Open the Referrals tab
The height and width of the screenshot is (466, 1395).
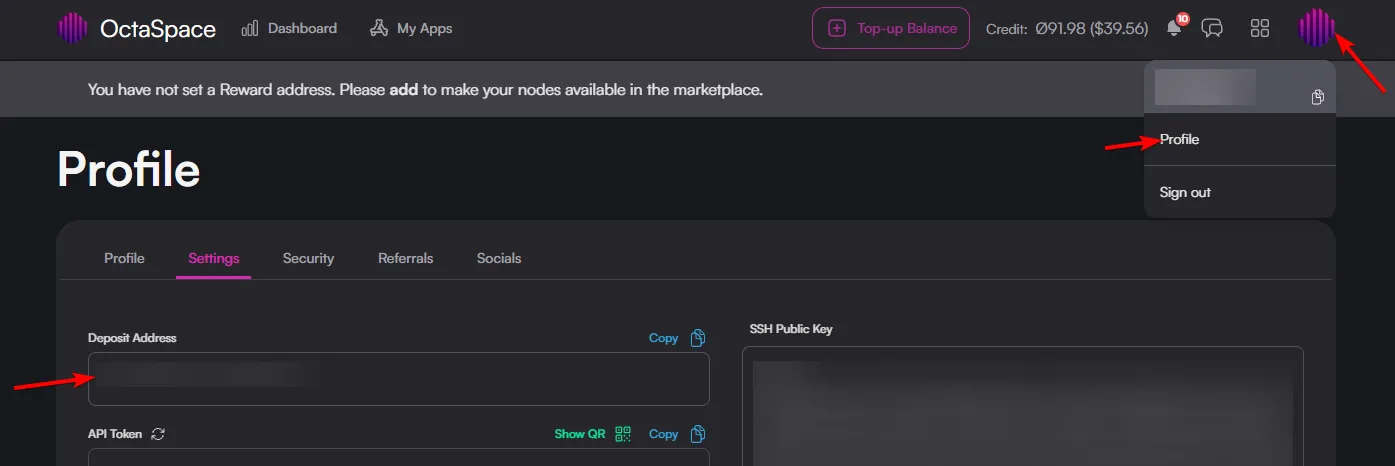coord(406,258)
